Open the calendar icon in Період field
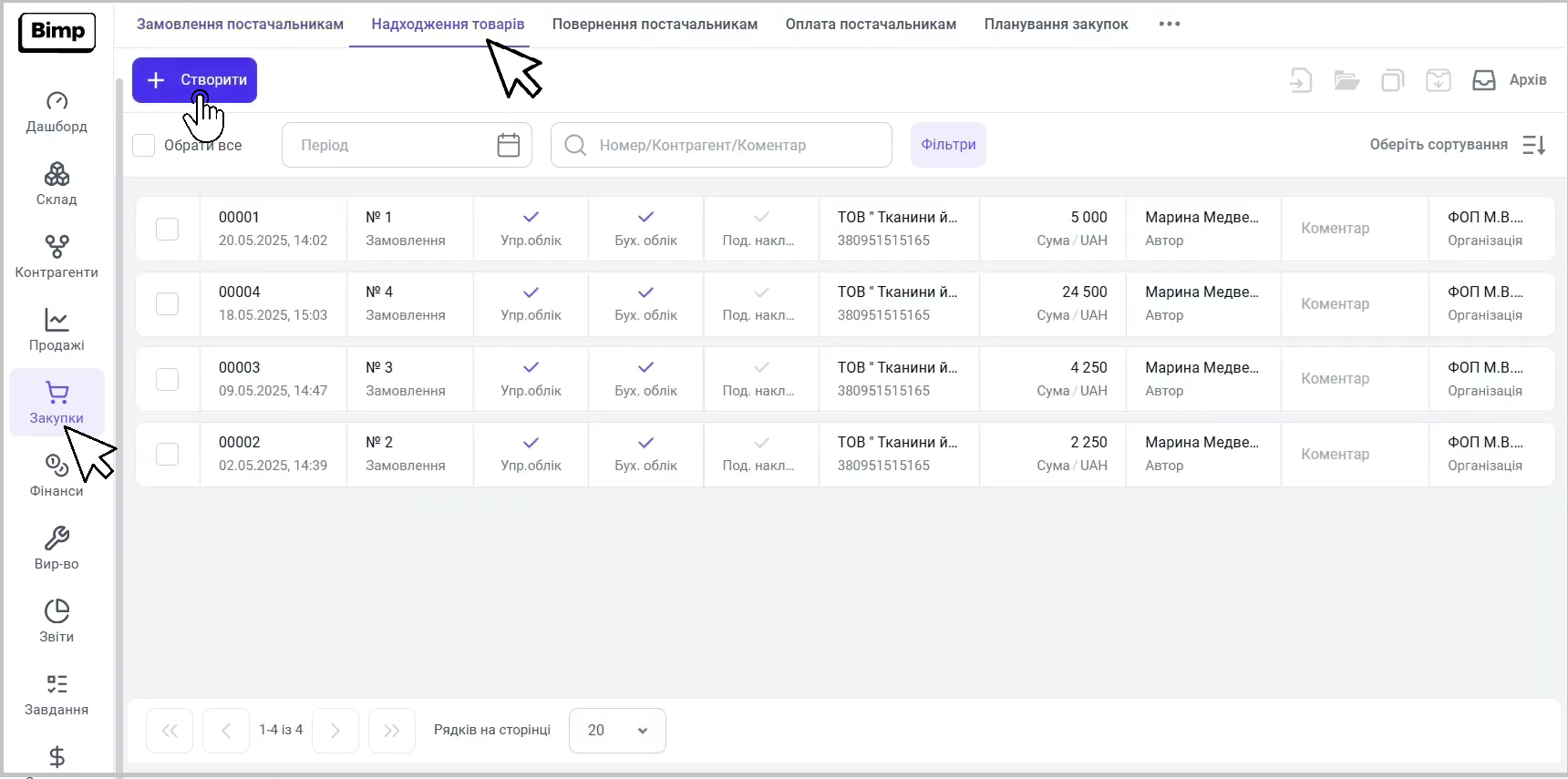Screen dimensions: 1568x779 (508, 145)
